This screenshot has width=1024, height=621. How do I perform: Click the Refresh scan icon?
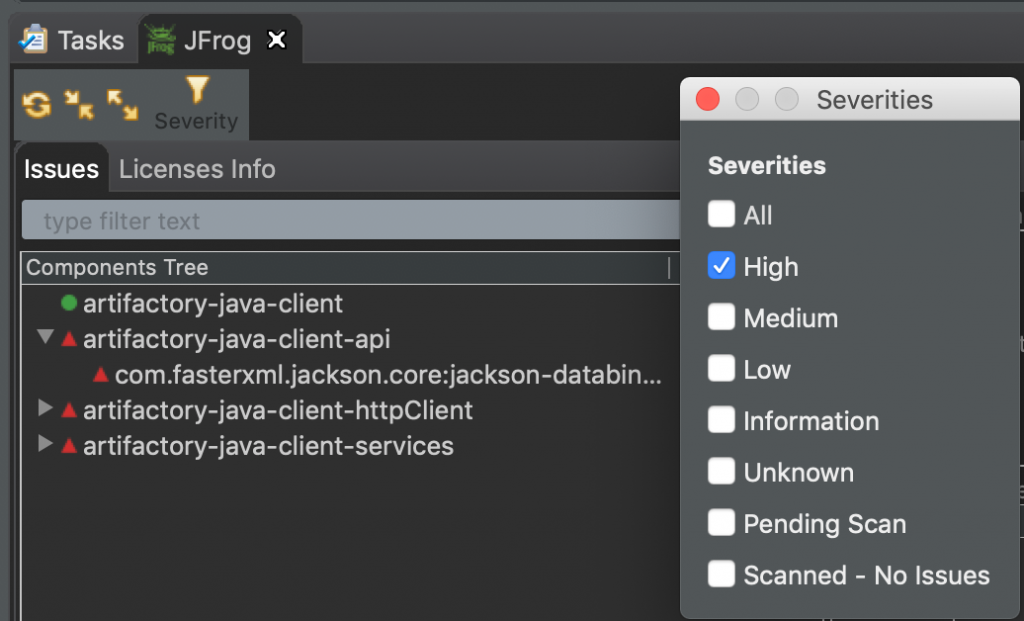pos(37,104)
